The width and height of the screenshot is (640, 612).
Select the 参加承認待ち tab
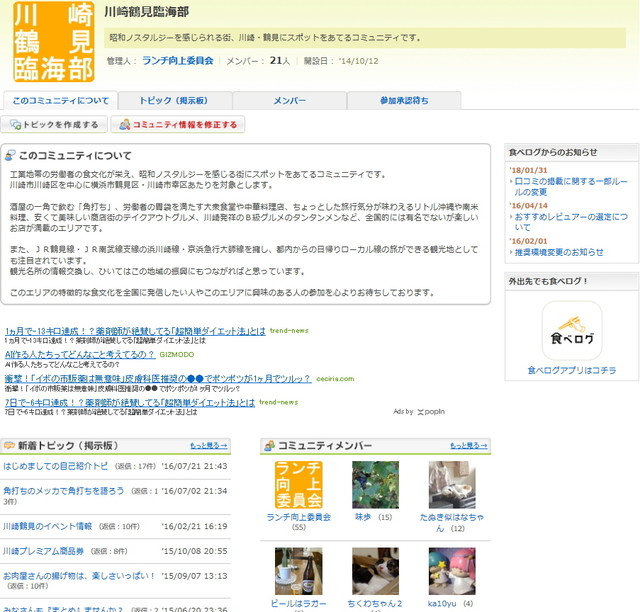(404, 101)
